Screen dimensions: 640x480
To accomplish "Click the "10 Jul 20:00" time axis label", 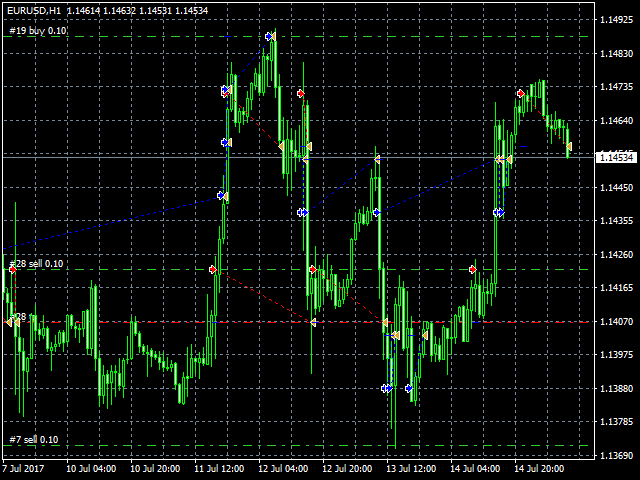I will click(x=155, y=468).
